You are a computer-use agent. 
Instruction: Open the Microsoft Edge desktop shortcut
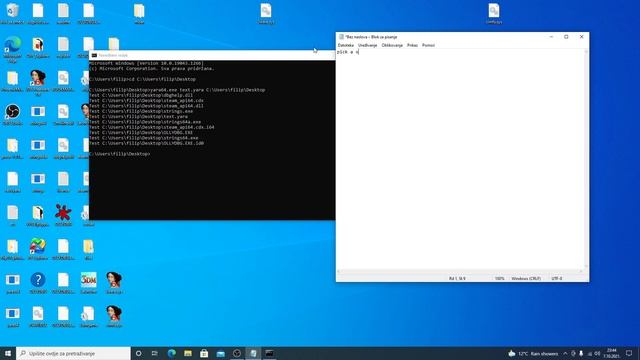(12, 48)
